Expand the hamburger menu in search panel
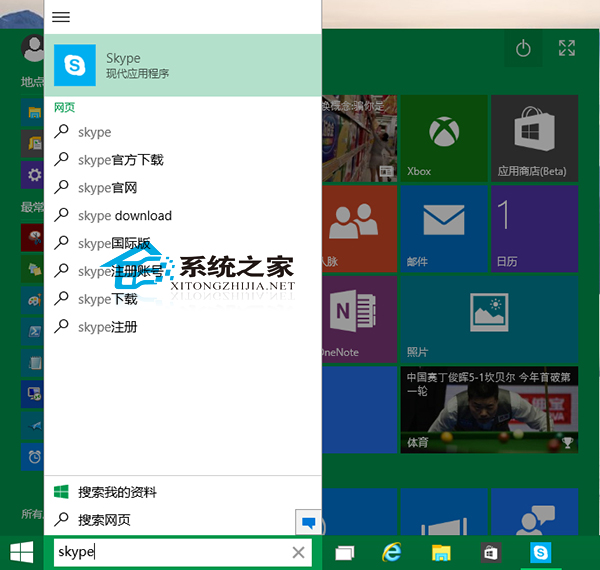Viewport: 600px width, 570px height. click(x=61, y=17)
